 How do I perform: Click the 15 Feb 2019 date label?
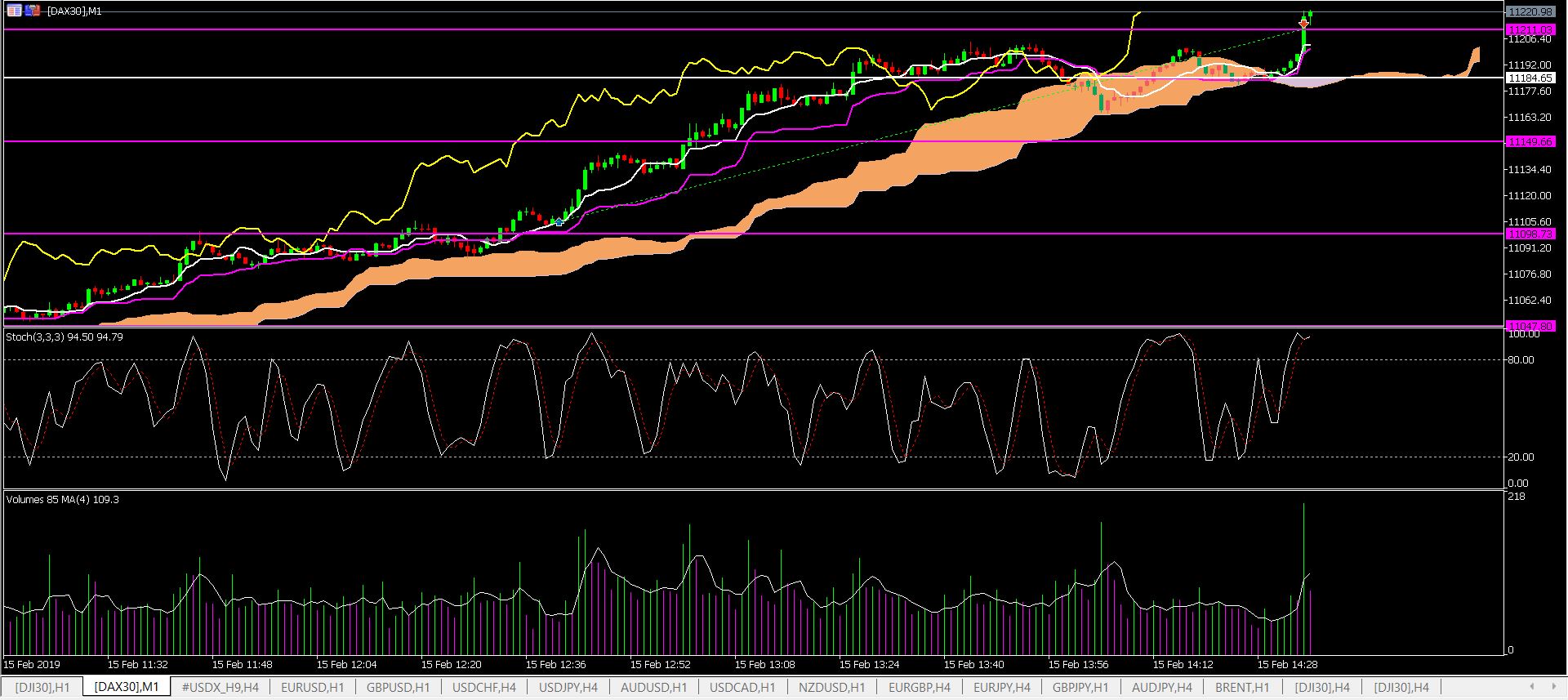33,665
